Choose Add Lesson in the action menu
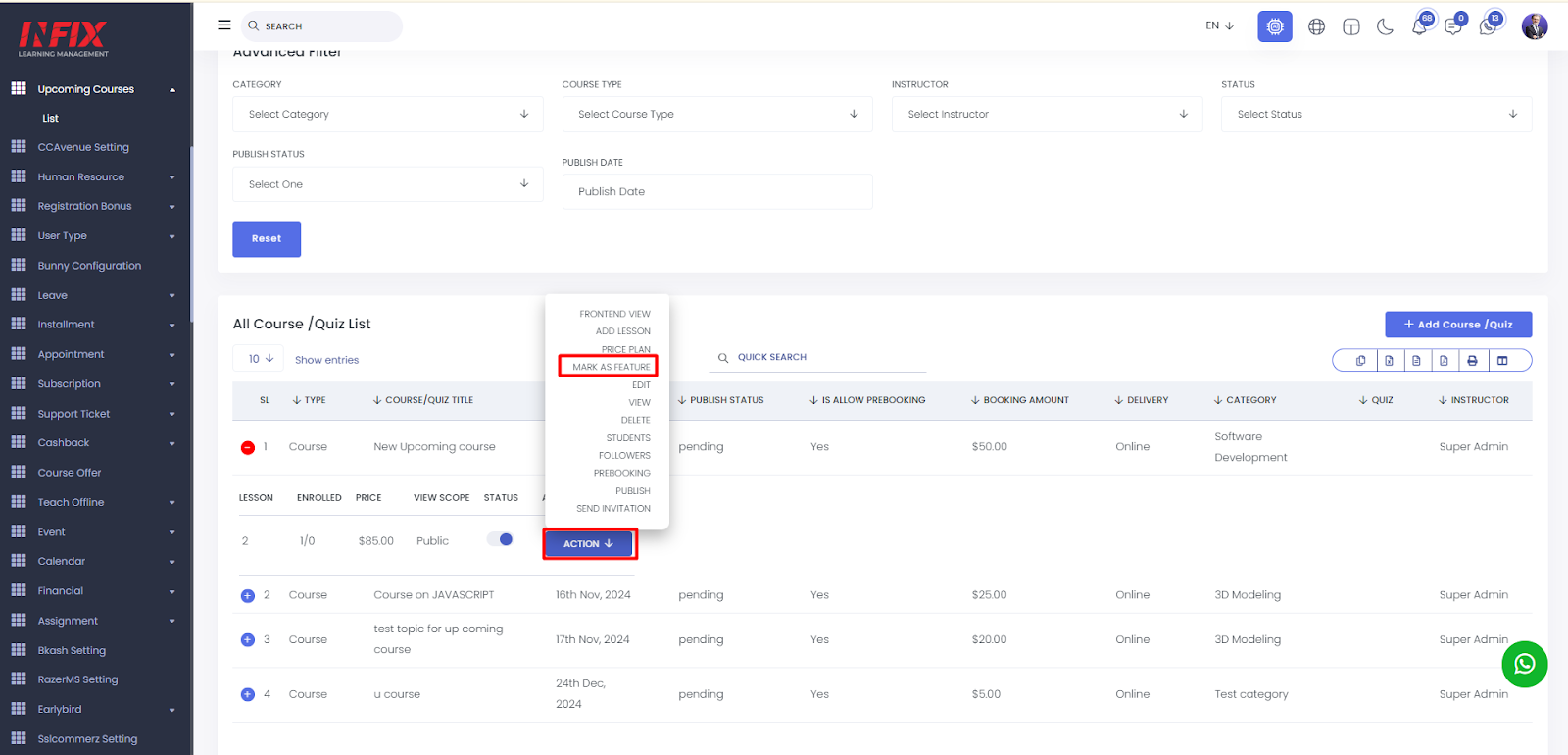 622,331
